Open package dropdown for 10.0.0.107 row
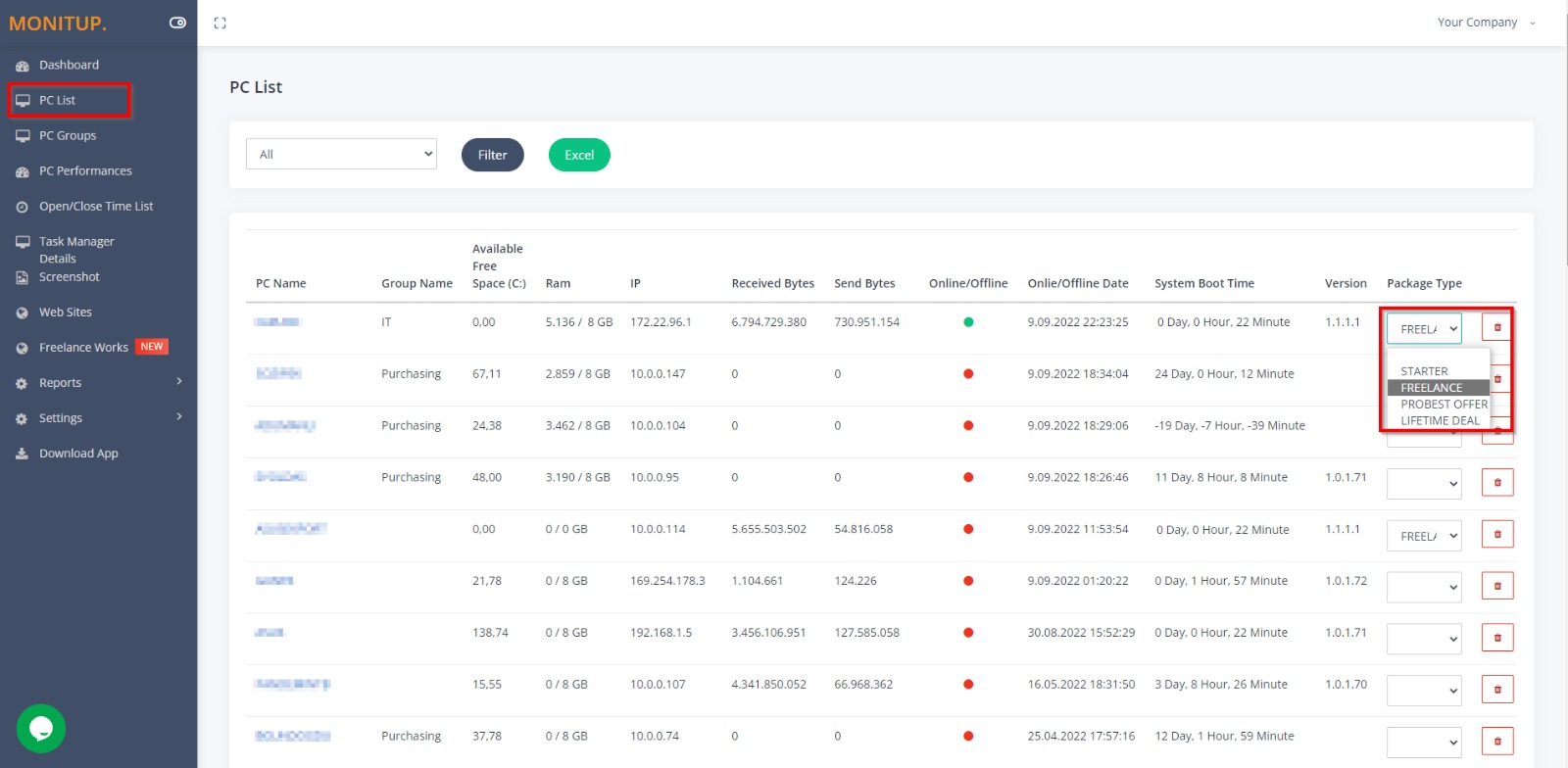Image resolution: width=1568 pixels, height=768 pixels. (x=1424, y=691)
